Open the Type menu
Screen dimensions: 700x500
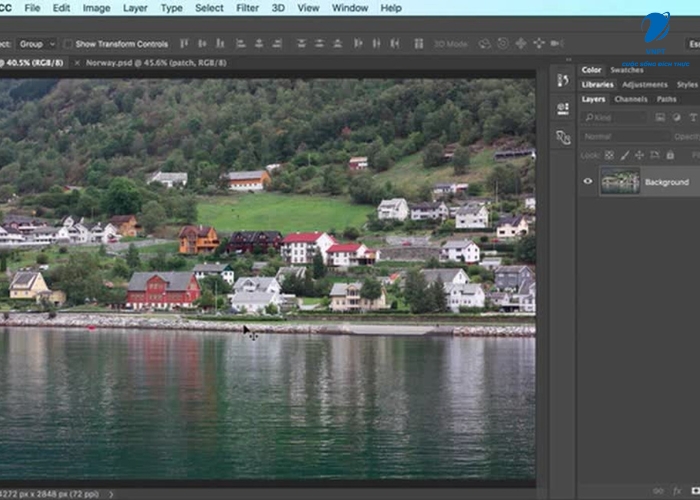click(x=171, y=8)
